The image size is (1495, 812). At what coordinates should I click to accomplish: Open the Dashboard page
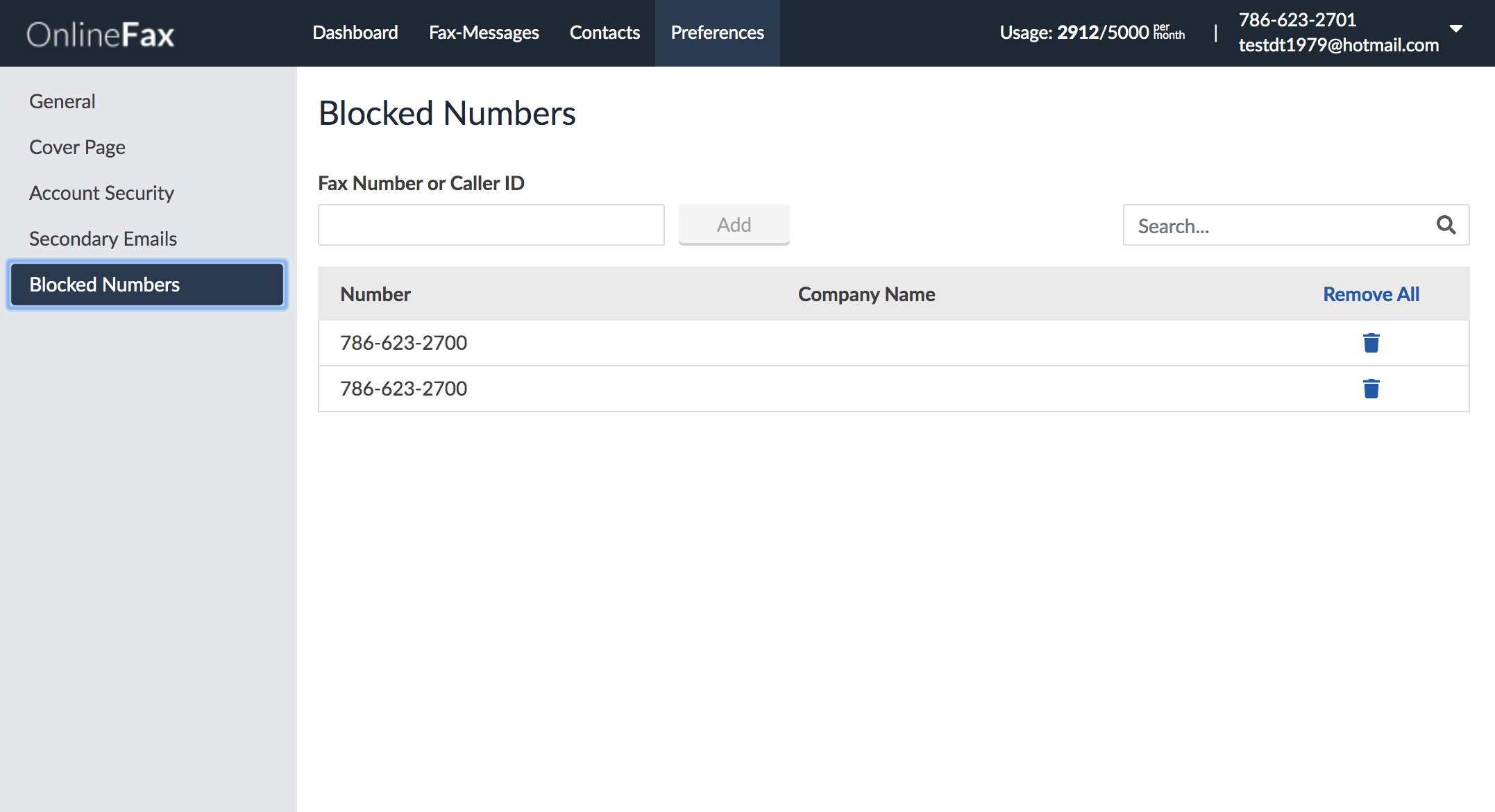coord(355,33)
